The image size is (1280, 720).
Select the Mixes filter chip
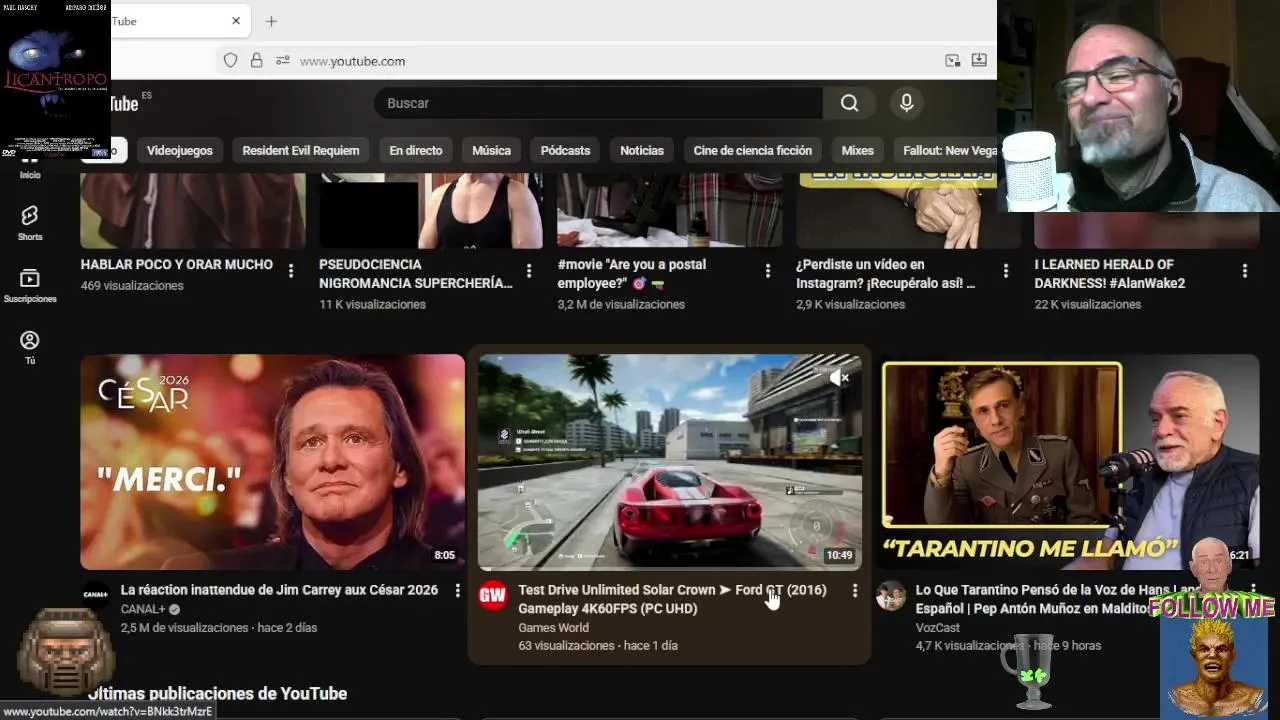tap(857, 150)
